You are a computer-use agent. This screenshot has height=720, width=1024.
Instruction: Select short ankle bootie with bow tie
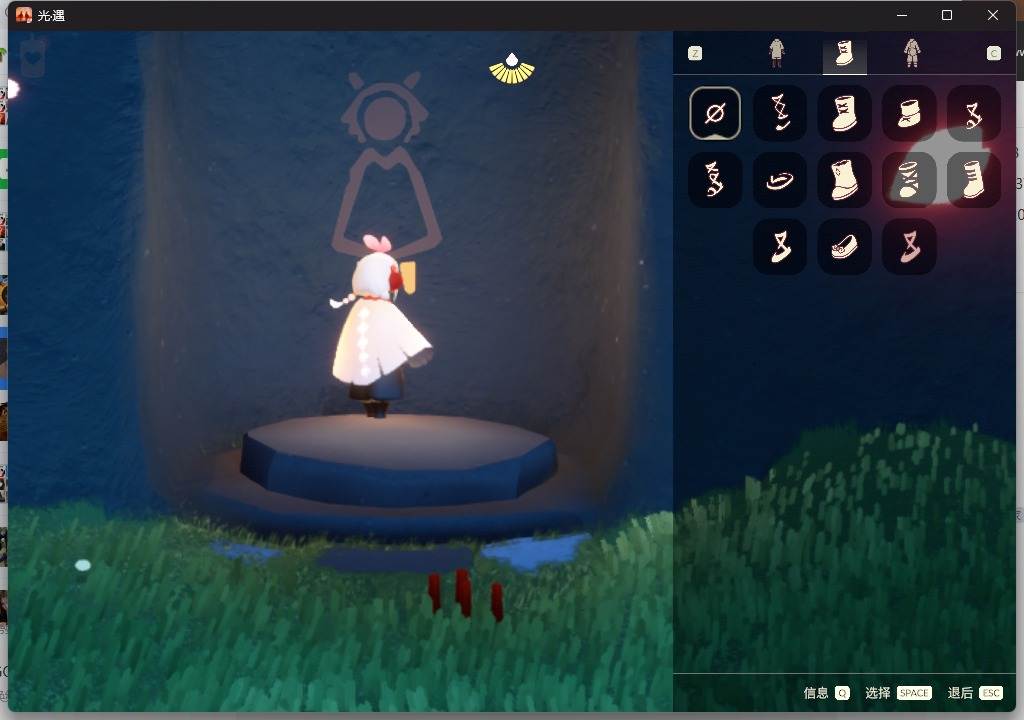(909, 113)
